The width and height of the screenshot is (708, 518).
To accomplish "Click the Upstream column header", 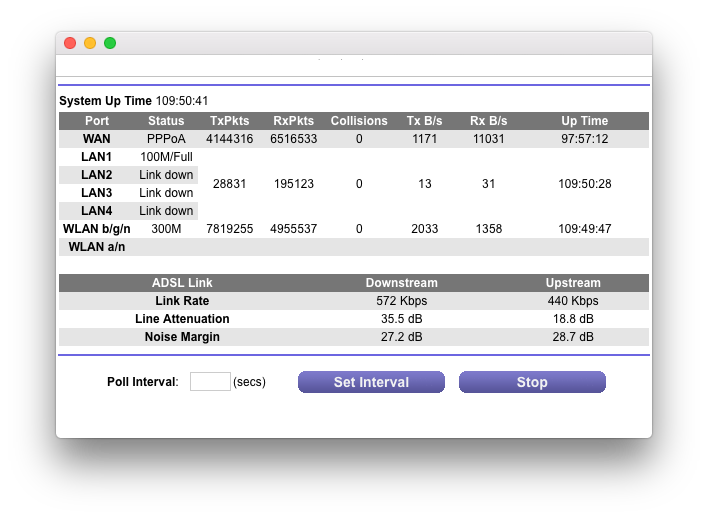I will pyautogui.click(x=573, y=283).
